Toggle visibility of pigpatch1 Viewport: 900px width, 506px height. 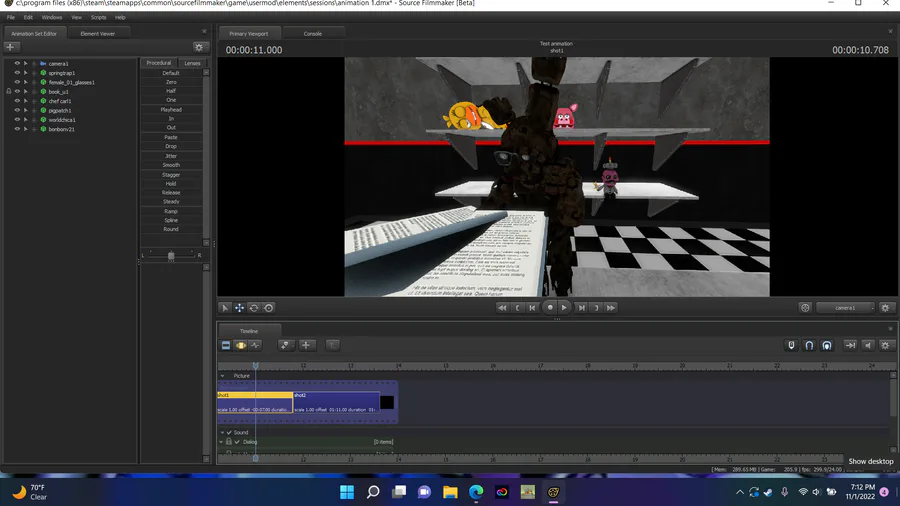(x=17, y=110)
